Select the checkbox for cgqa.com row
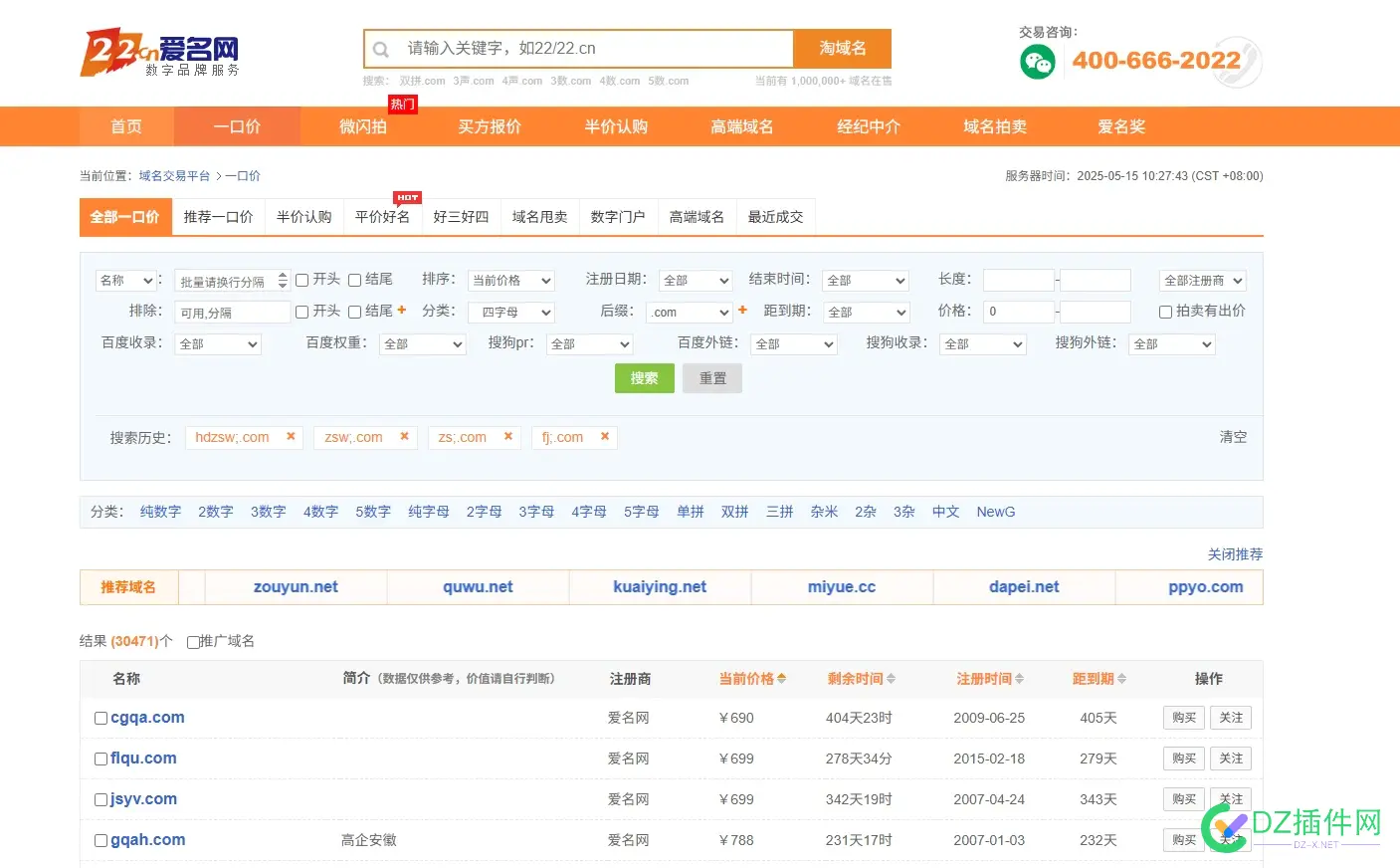 [x=100, y=717]
